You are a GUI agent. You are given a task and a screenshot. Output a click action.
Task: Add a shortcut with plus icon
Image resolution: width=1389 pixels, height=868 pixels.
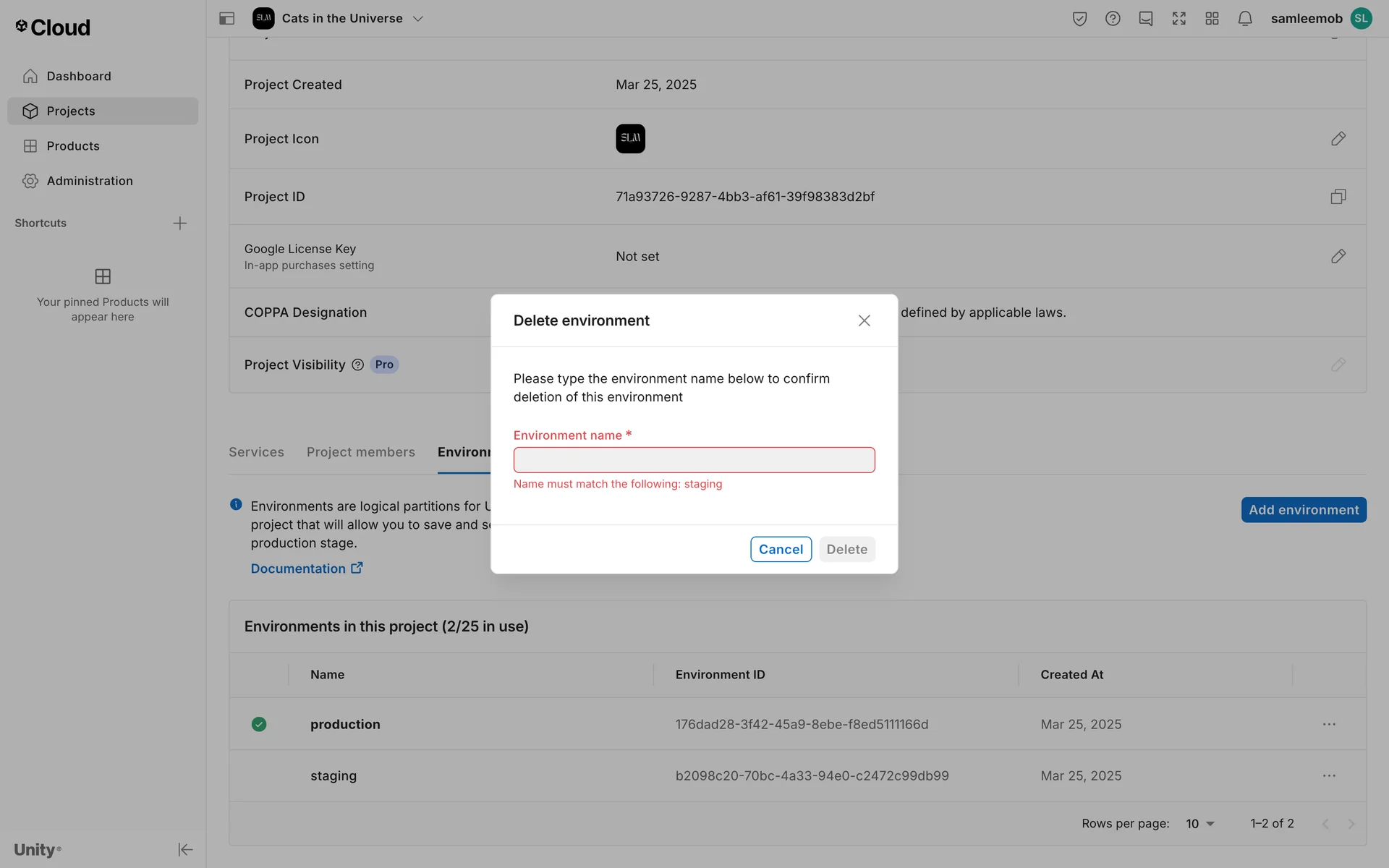pyautogui.click(x=180, y=223)
